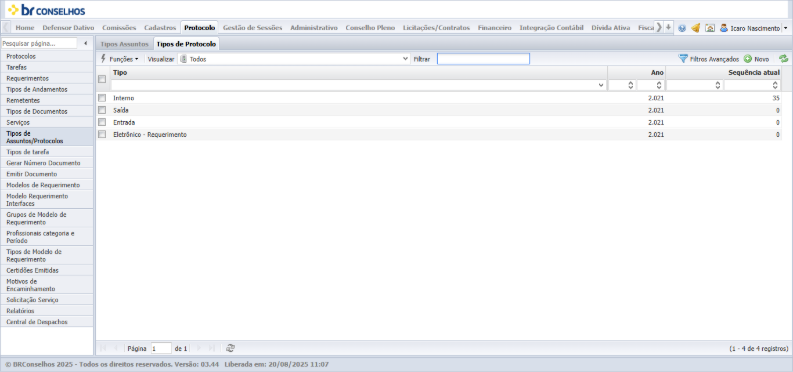This screenshot has width=793, height=372.
Task: Open Gerar Número Documento sidebar item
Action: (47, 163)
